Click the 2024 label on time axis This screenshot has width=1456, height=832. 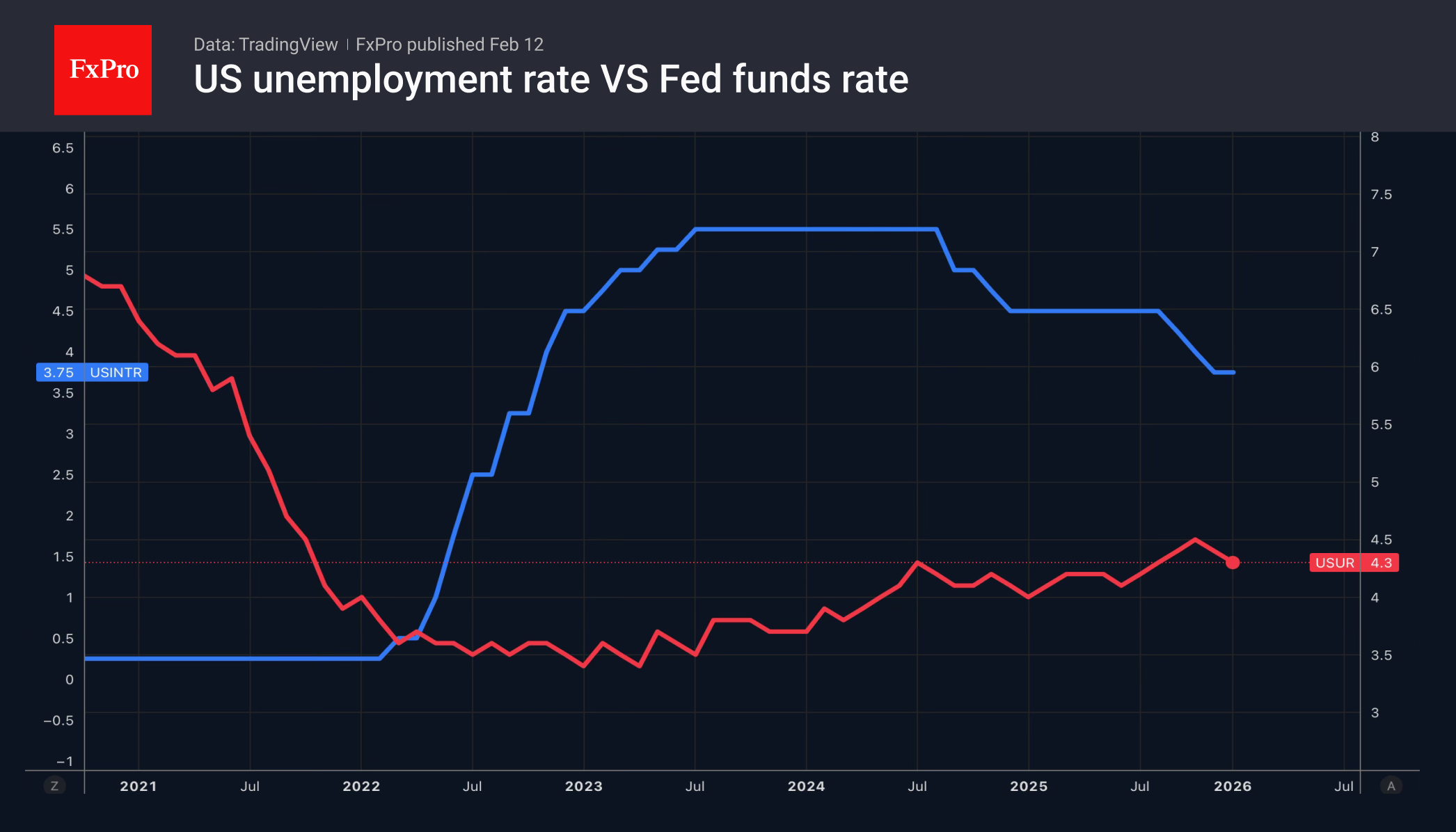[806, 786]
